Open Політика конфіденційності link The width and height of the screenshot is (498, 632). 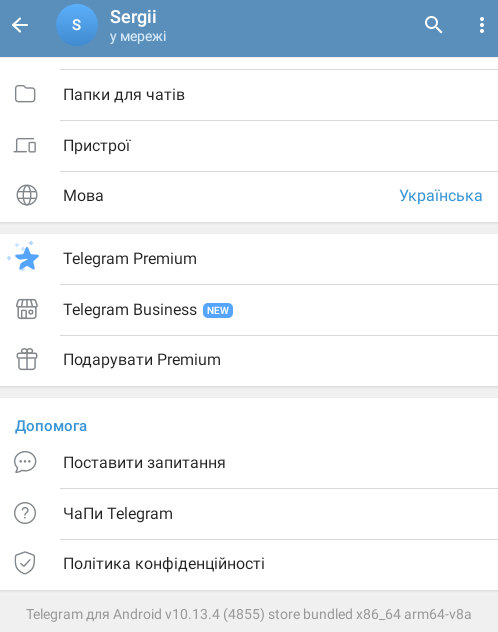point(249,564)
